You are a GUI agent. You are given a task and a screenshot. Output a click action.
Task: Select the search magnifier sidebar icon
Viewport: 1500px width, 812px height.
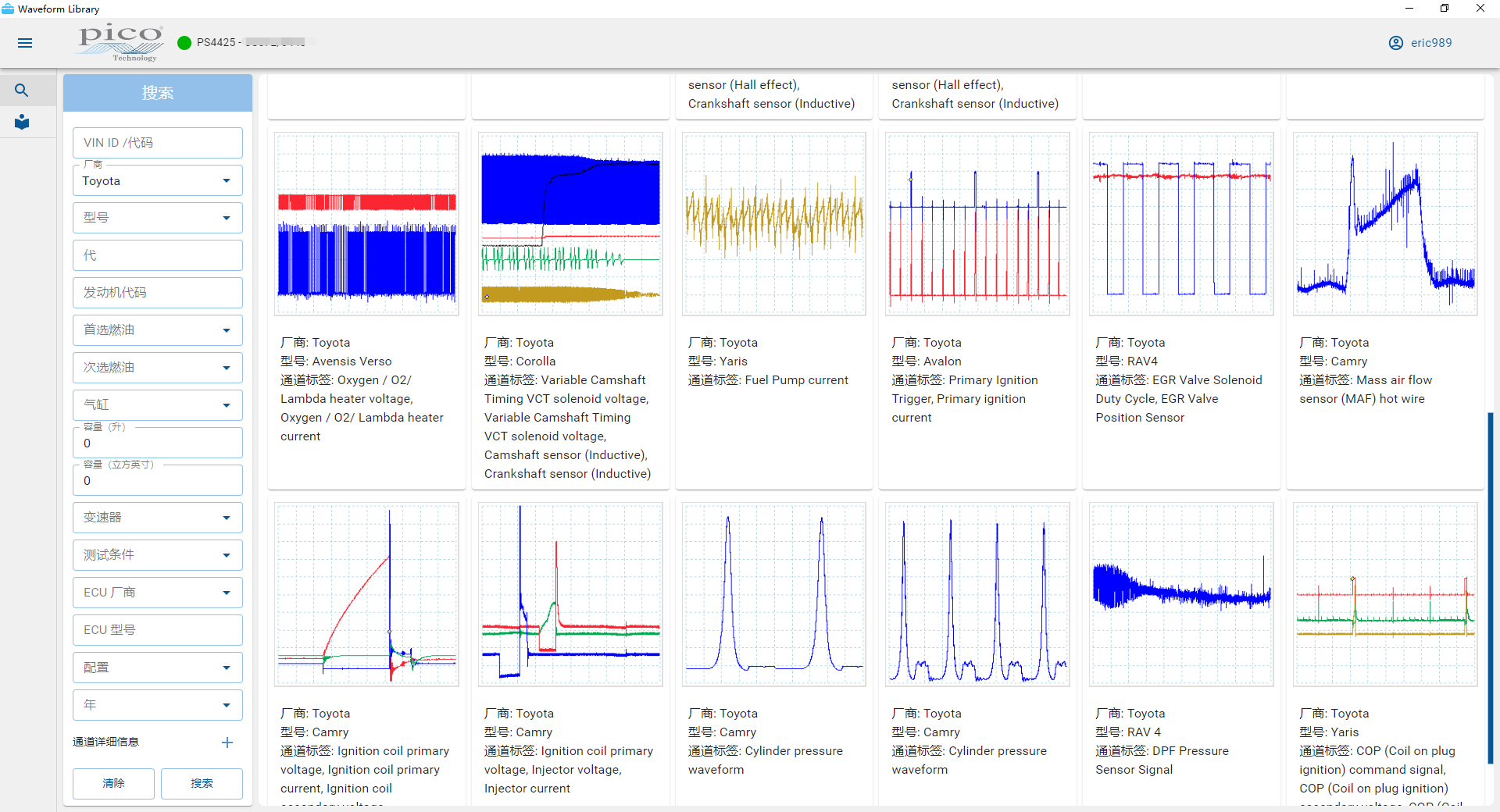click(22, 91)
